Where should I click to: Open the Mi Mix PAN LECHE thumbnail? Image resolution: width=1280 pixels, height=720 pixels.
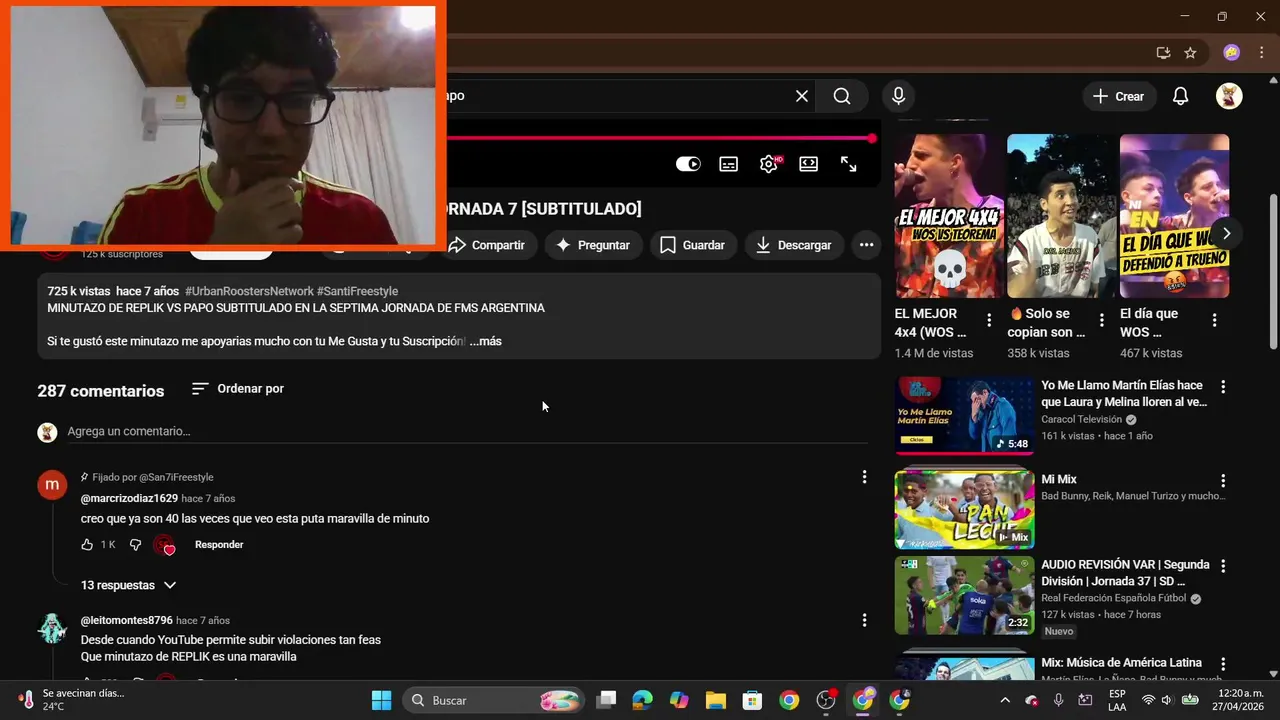coord(964,510)
